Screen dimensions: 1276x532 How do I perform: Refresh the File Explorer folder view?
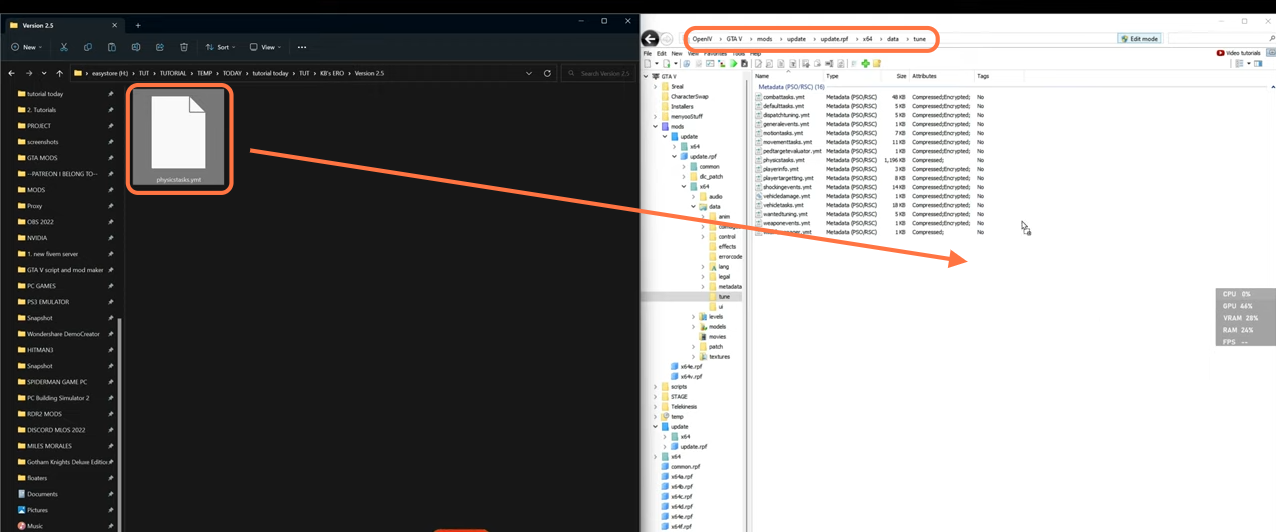[547, 73]
